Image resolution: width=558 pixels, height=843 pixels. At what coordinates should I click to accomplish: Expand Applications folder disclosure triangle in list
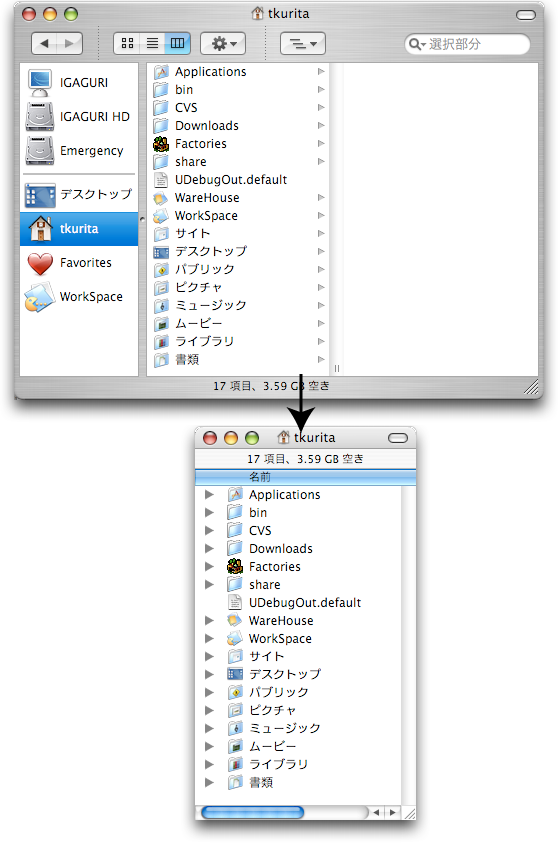click(x=209, y=495)
